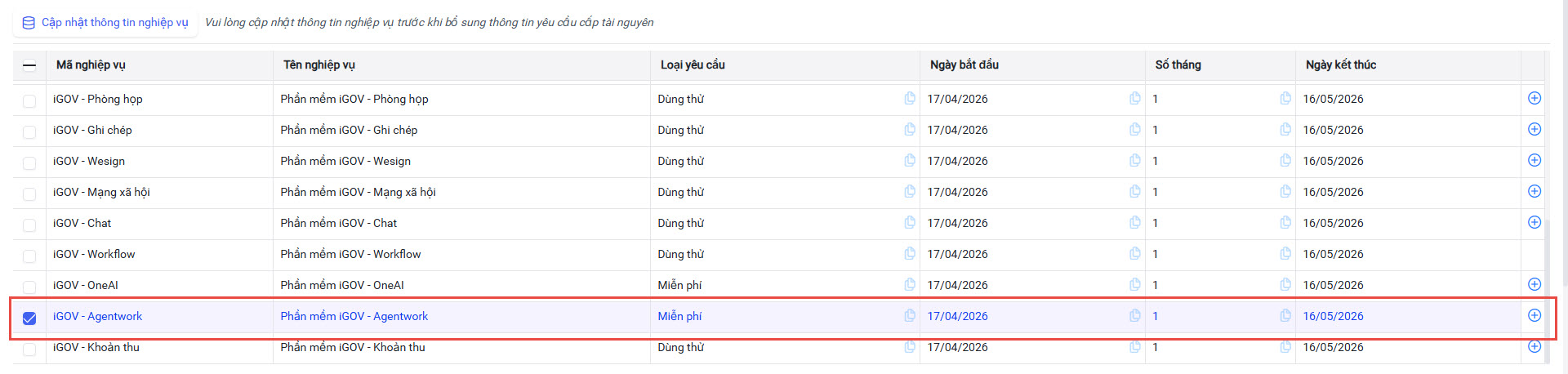This screenshot has height=374, width=1568.
Task: Copy start date icon in Agentwork row
Action: 1135,315
